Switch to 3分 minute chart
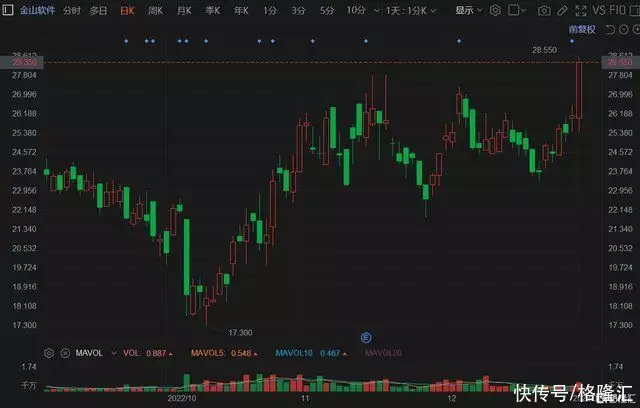 point(298,11)
